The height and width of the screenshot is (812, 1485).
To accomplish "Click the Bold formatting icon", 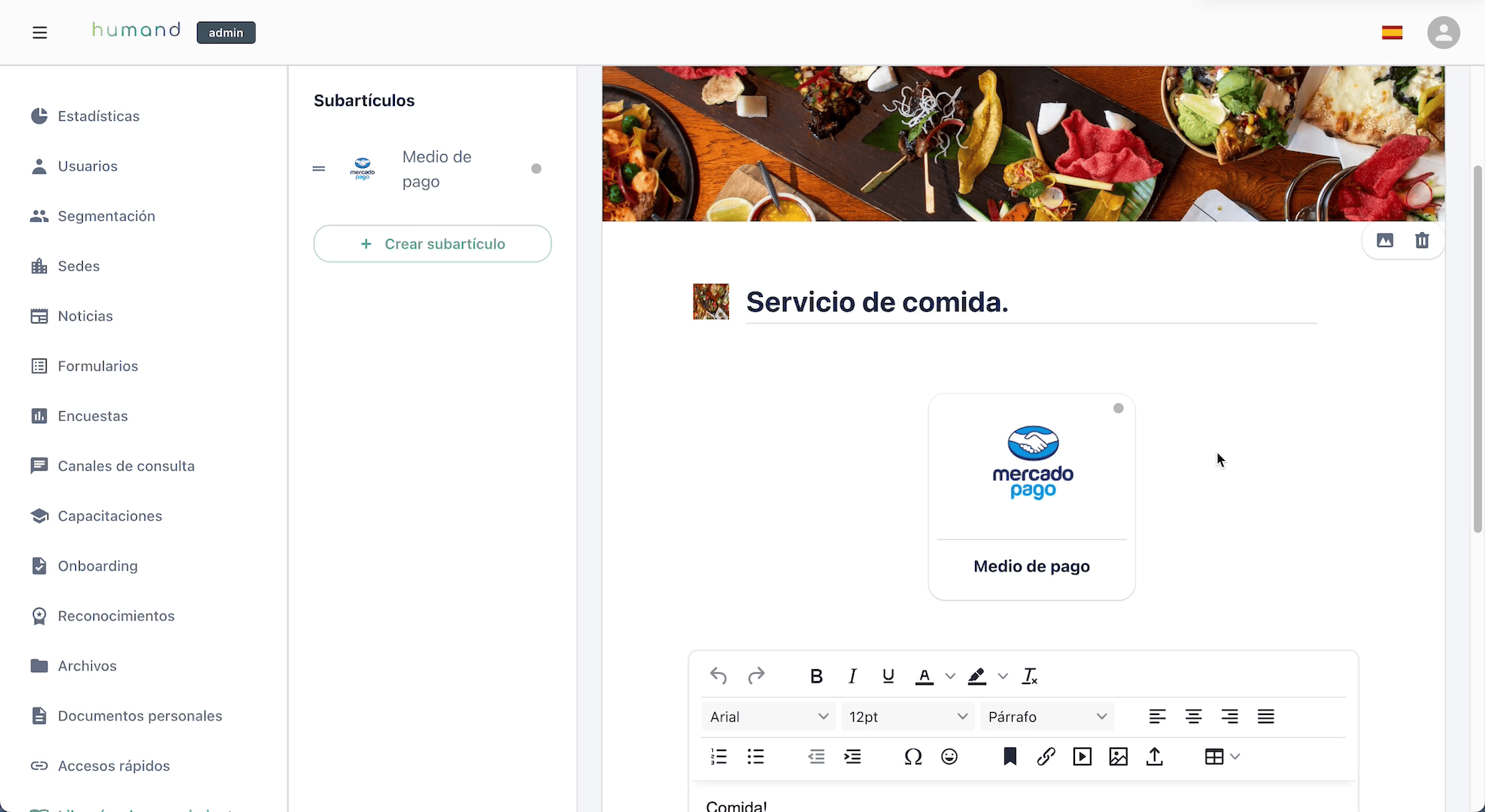I will click(x=816, y=676).
